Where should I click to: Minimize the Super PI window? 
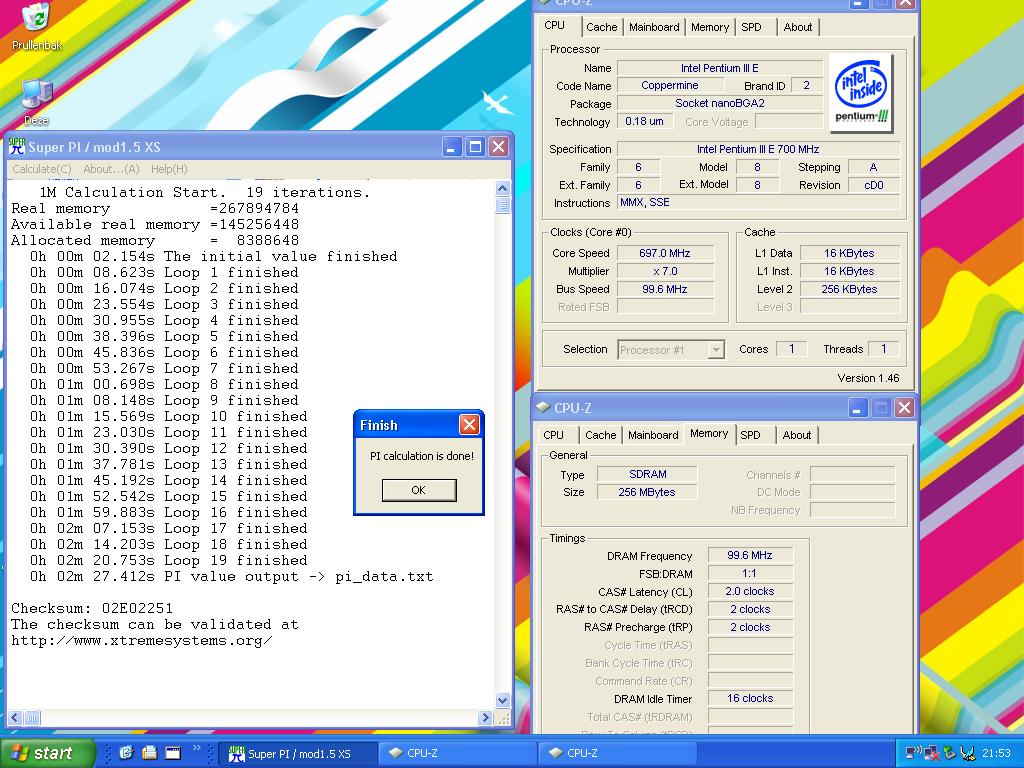451,147
